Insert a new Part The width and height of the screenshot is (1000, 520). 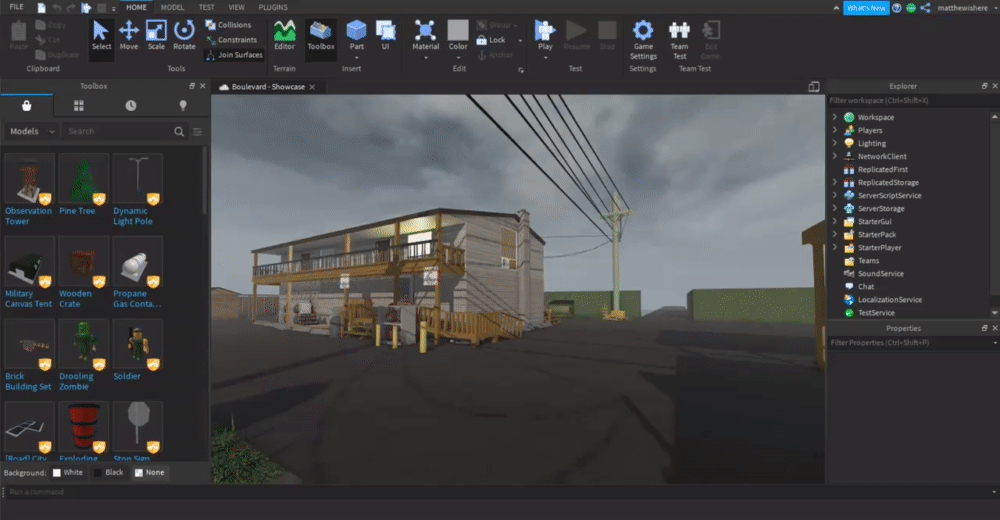(357, 36)
